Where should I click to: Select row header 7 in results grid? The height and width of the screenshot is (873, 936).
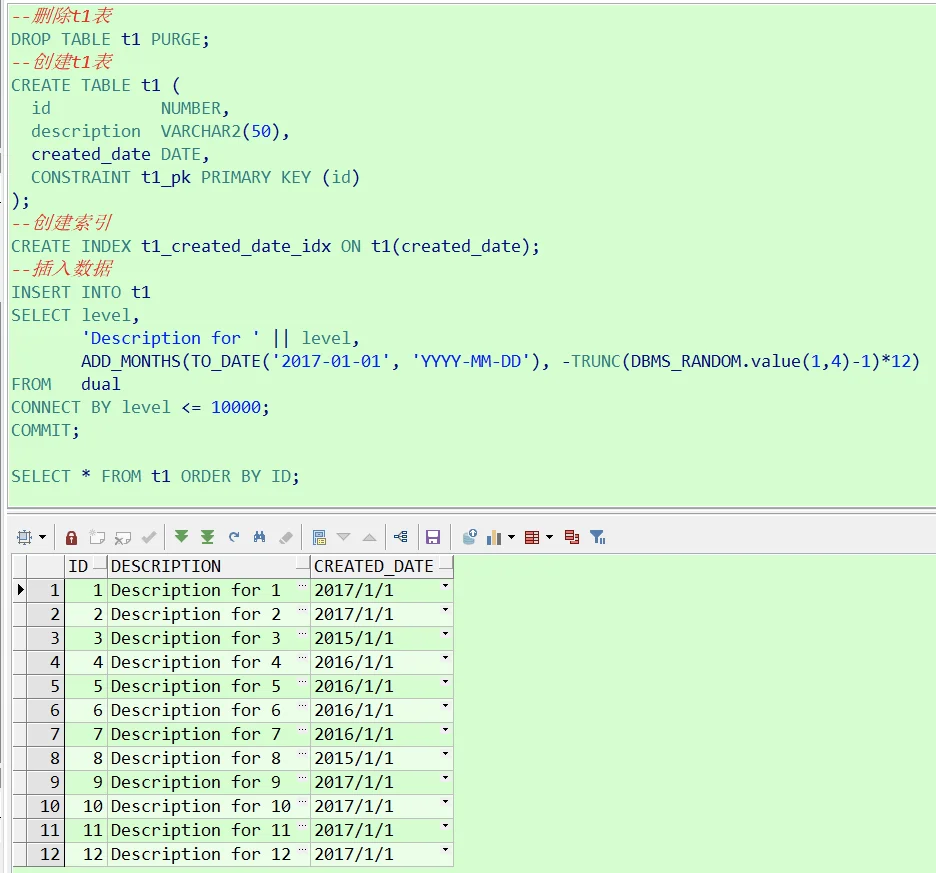[45, 734]
